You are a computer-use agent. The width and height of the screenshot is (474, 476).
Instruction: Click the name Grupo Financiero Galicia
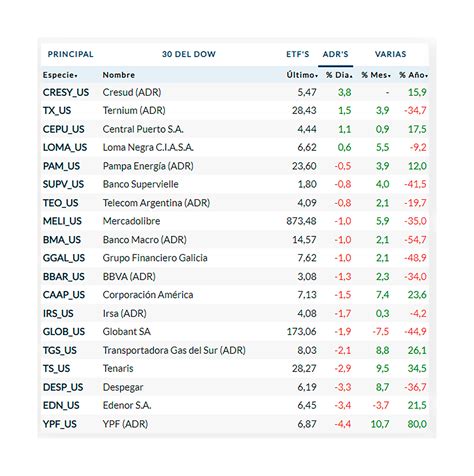pyautogui.click(x=155, y=258)
